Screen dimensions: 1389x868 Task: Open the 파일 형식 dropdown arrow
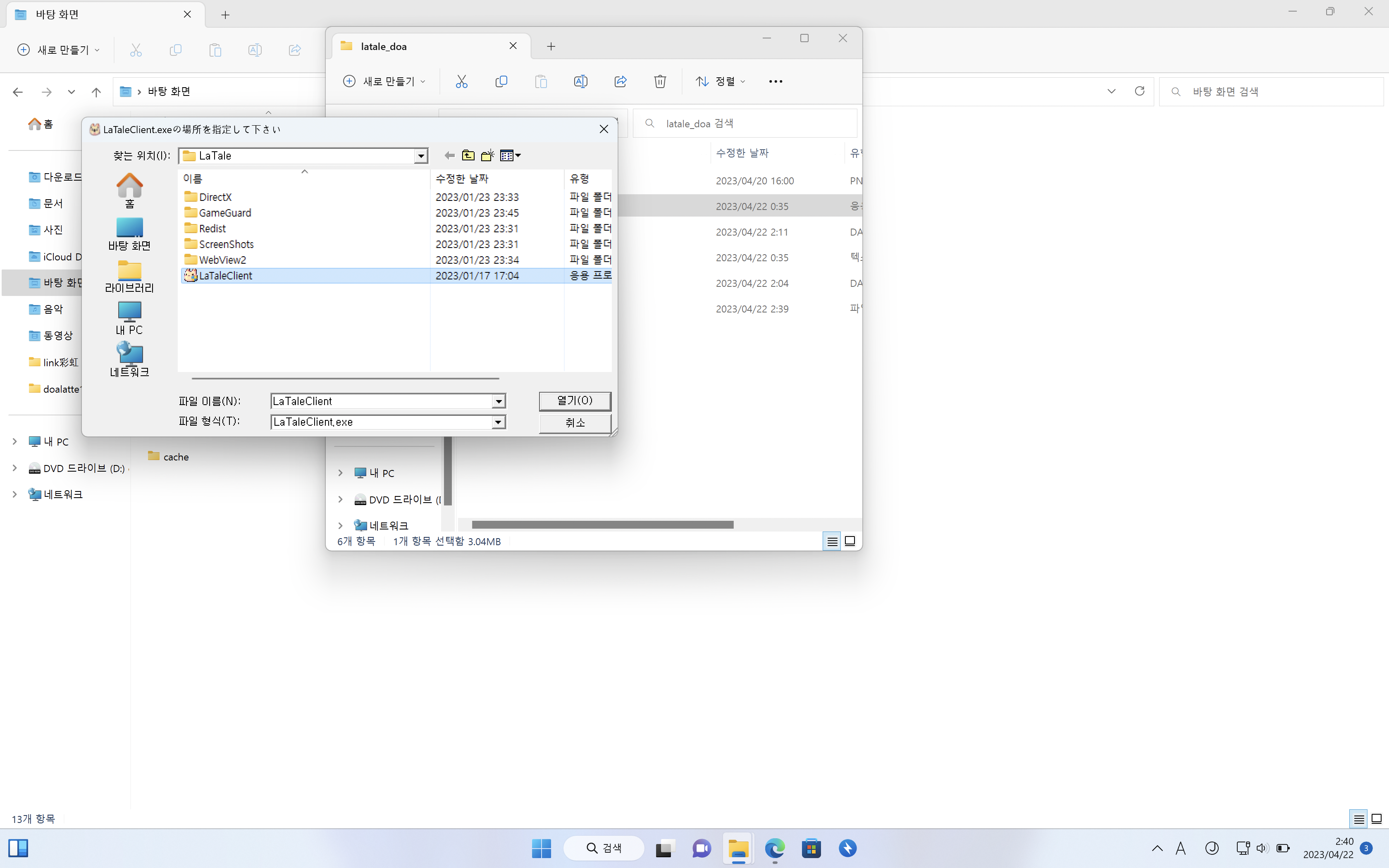pyautogui.click(x=499, y=422)
